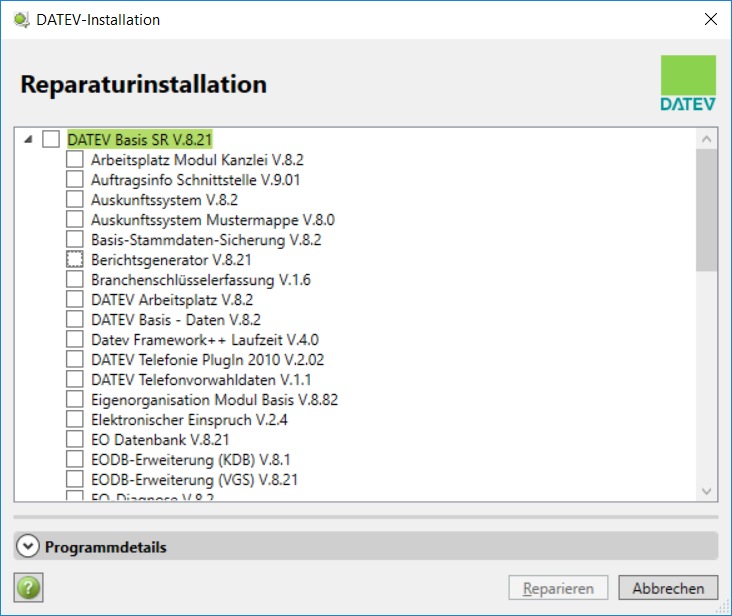Viewport: 732px width, 616px height.
Task: Tick DATEV Telefonvorwahldaten V.1.1 checkbox
Action: tap(75, 379)
